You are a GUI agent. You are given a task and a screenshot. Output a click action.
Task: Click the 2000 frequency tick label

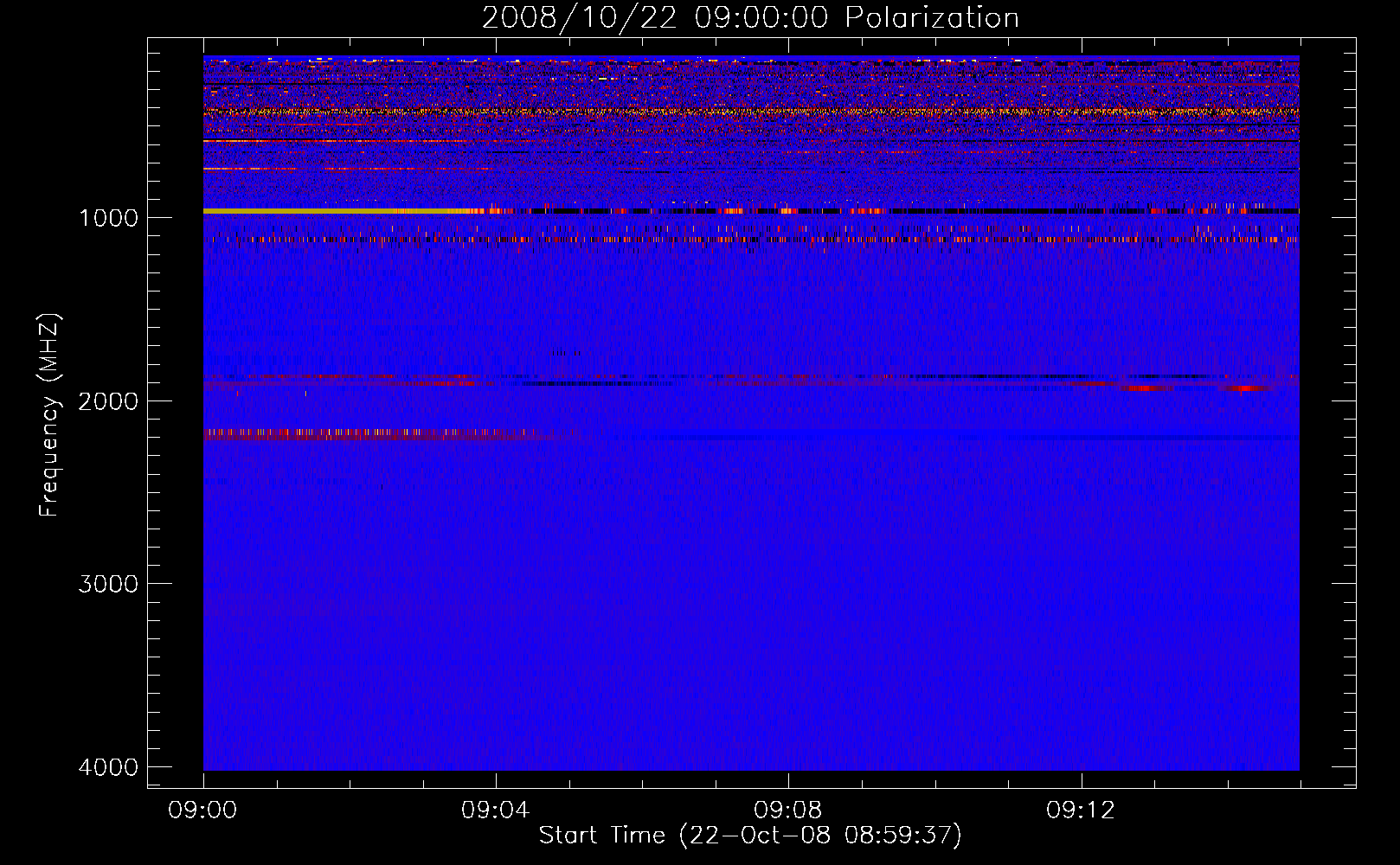point(108,400)
